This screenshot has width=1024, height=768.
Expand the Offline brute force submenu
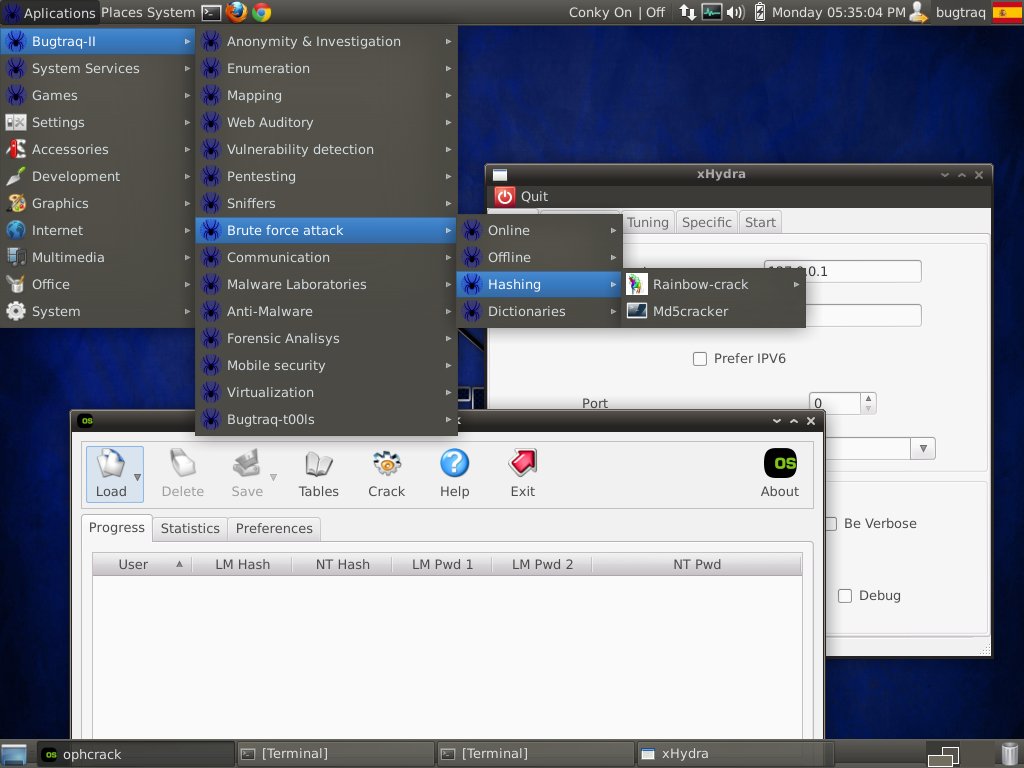pos(539,257)
